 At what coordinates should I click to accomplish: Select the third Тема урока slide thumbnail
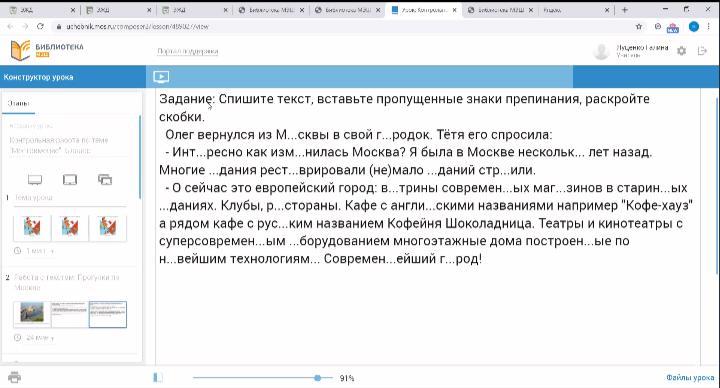click(107, 227)
